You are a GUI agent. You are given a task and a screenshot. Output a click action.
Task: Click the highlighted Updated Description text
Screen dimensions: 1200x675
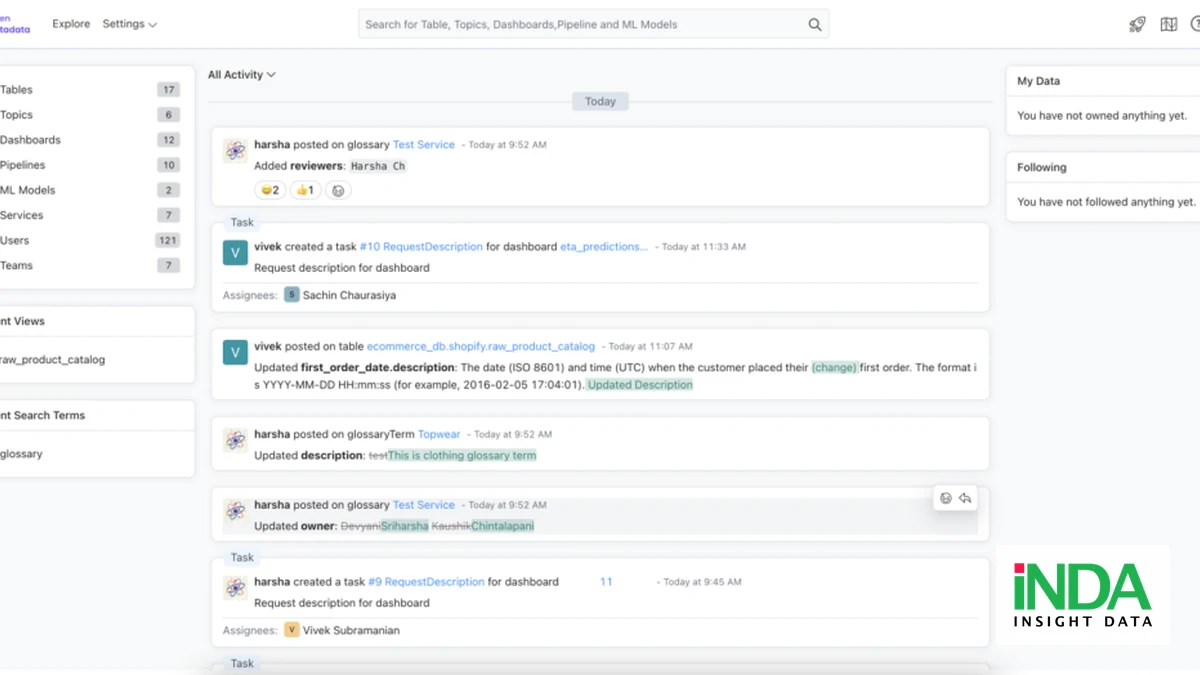coord(640,385)
